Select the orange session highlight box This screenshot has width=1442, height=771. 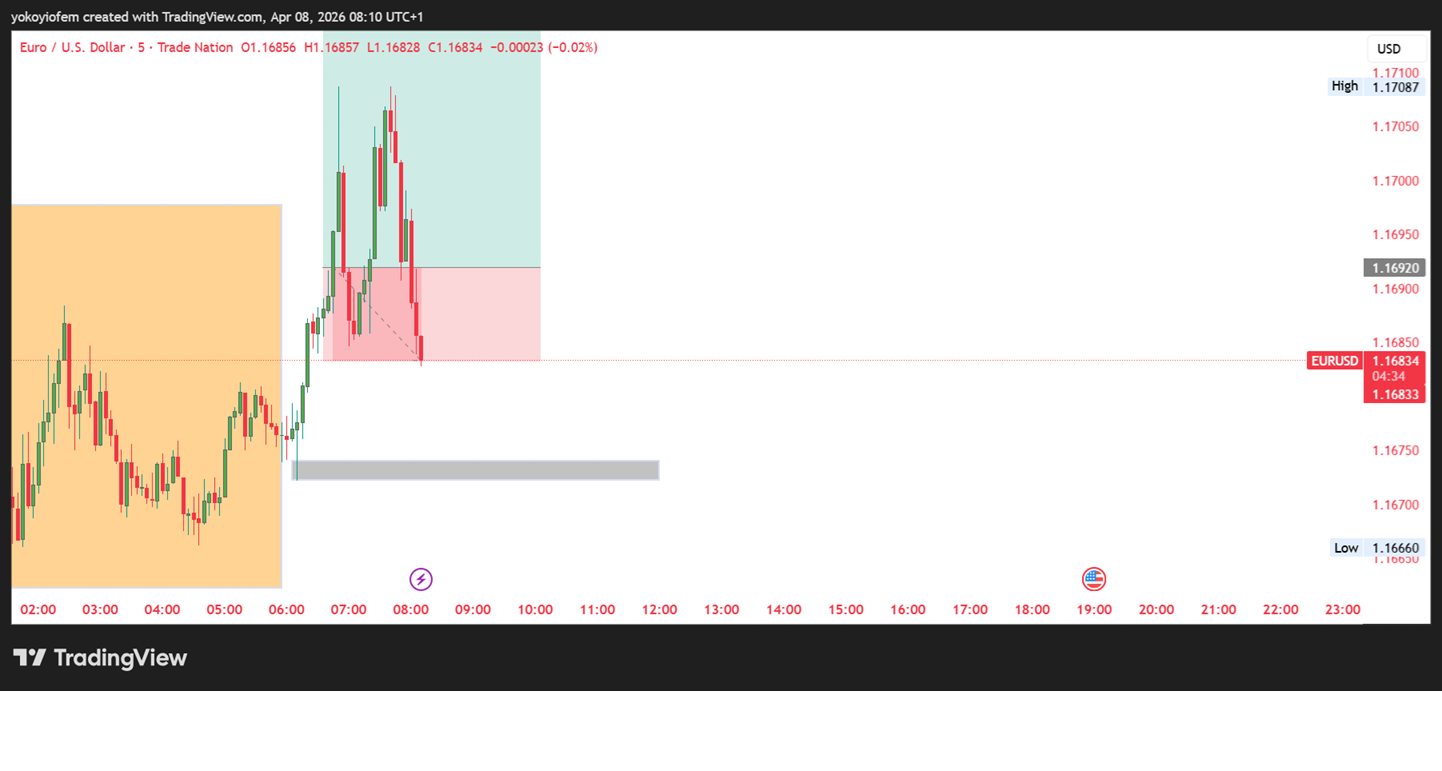147,396
